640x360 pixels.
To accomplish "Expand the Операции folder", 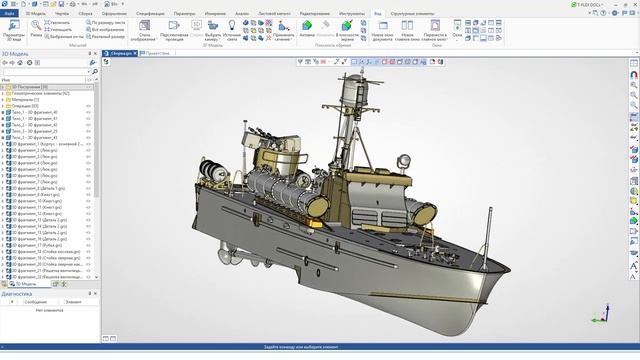I will click(2, 106).
